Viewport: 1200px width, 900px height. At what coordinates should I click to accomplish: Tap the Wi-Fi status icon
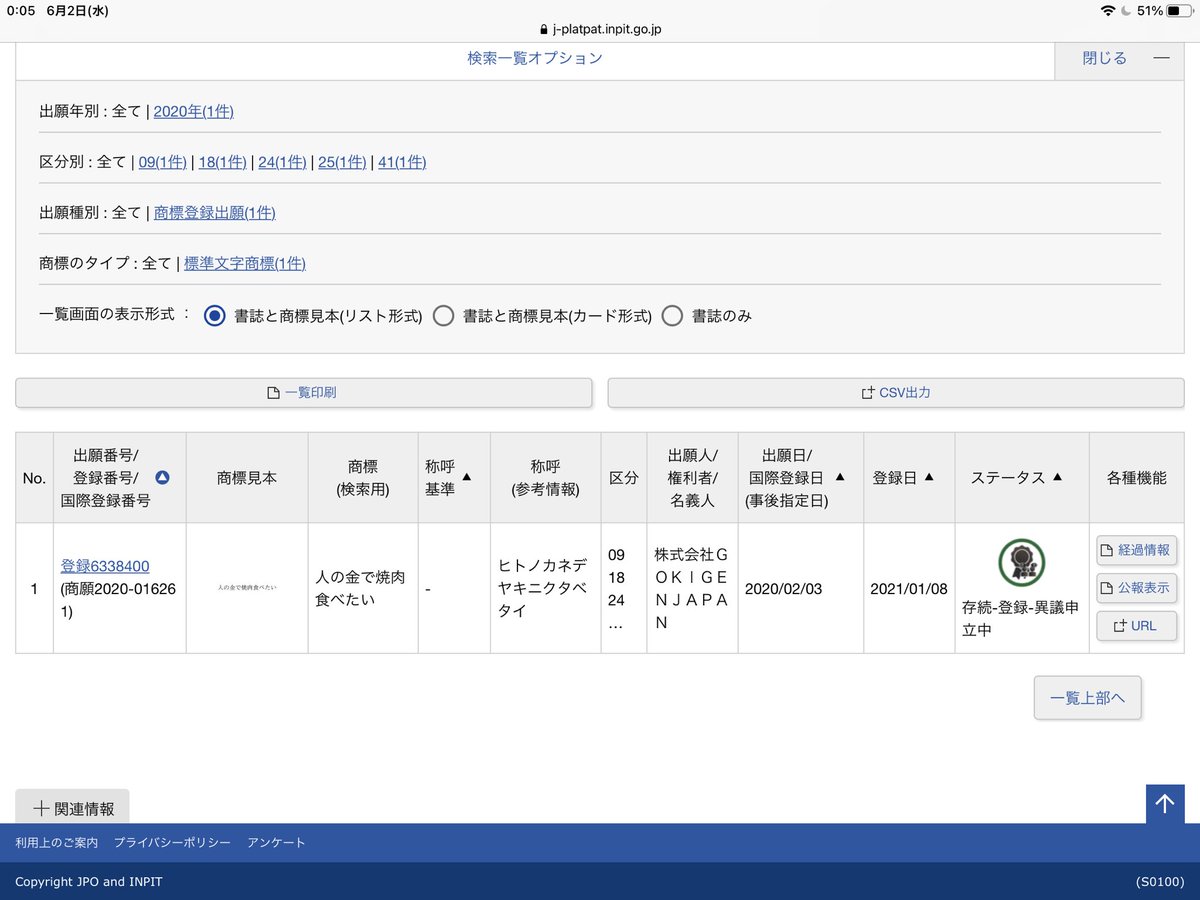tap(1107, 11)
